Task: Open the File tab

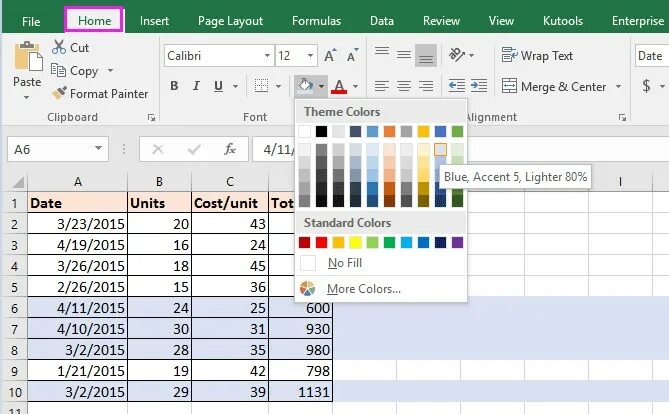Action: (x=31, y=21)
